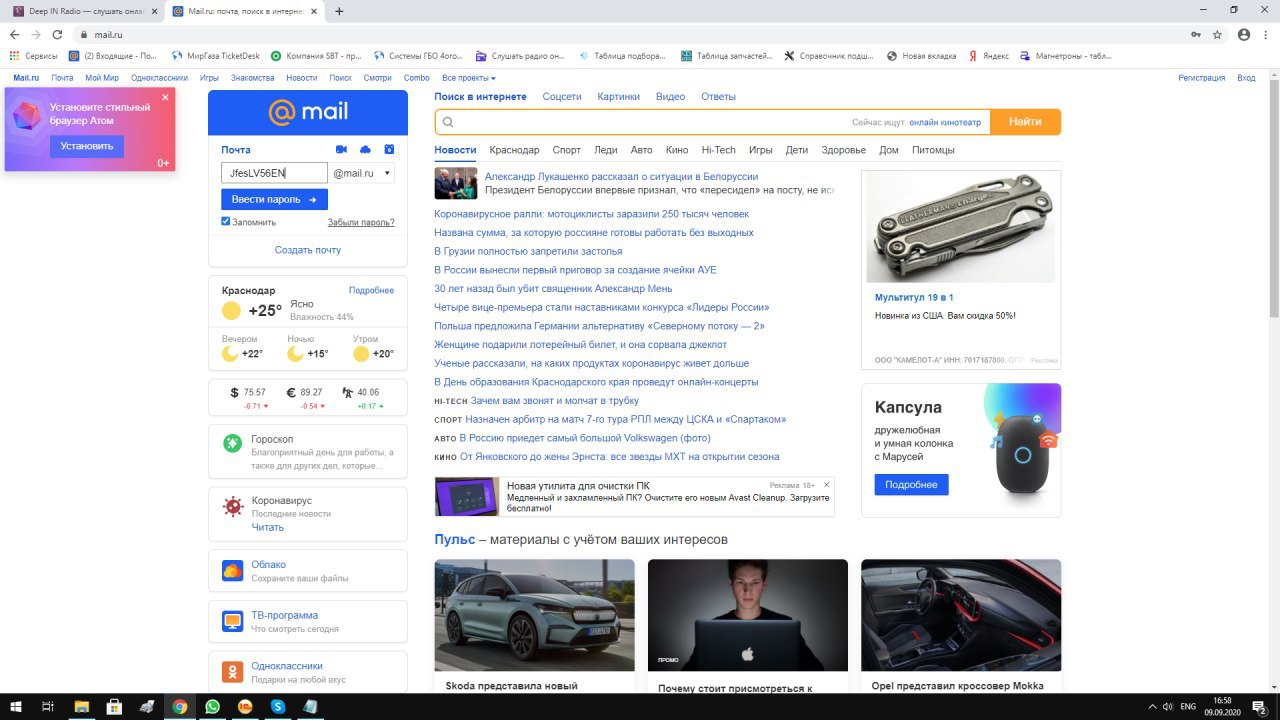
Task: Click the Найти search button
Action: [1025, 122]
